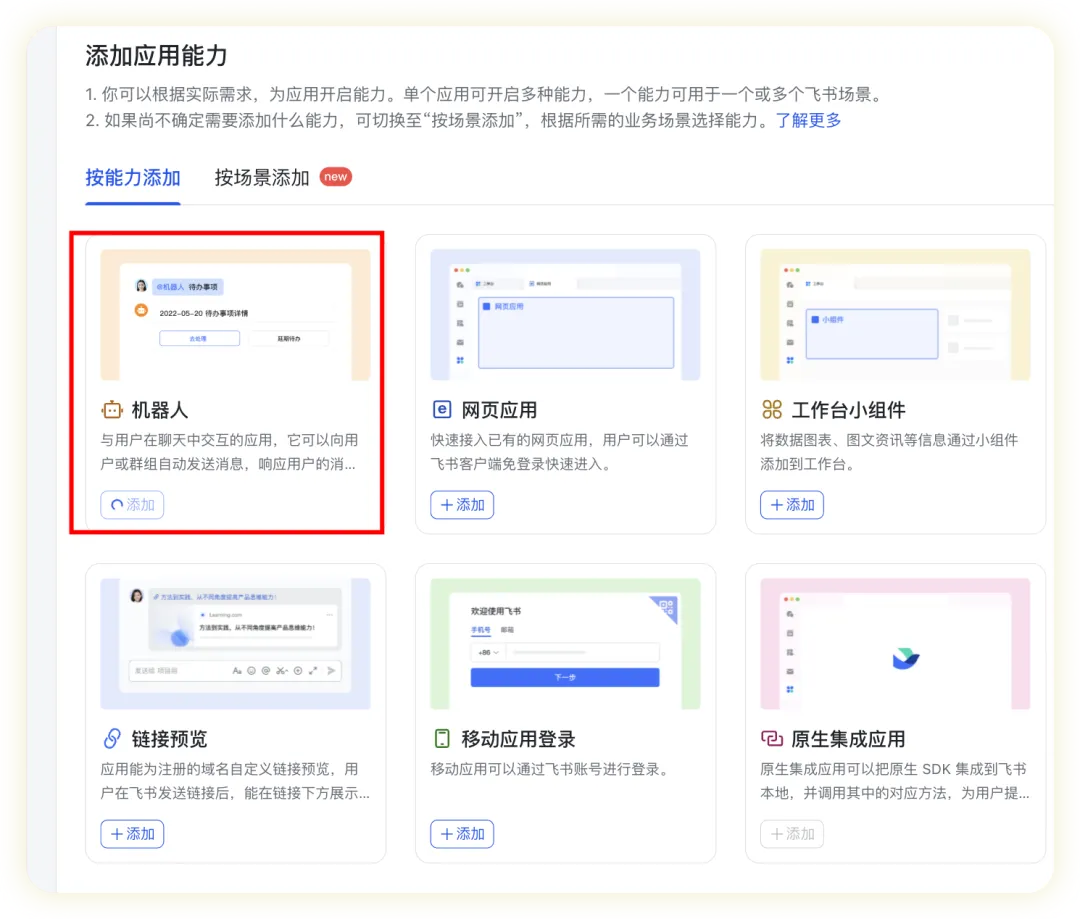Click the 原生集成应用 preview thumbnail

point(895,644)
